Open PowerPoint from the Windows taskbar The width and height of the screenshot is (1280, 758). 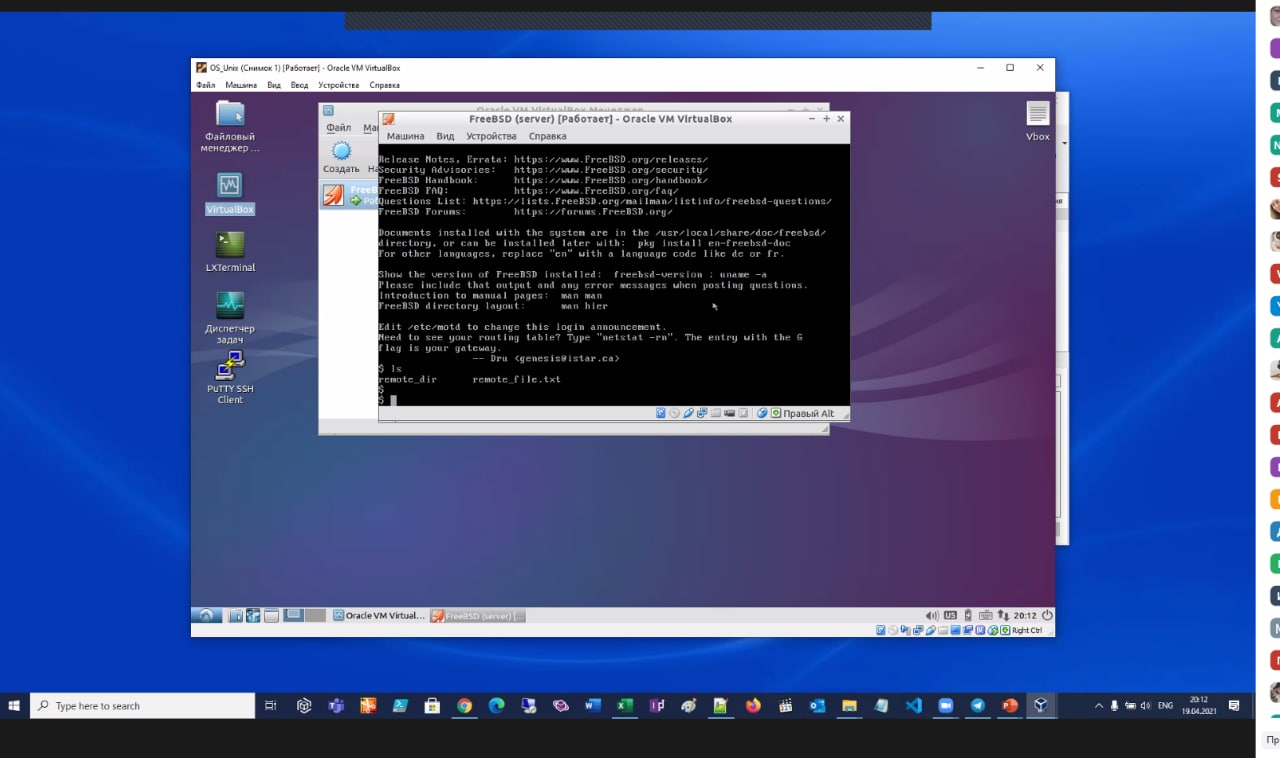click(1010, 705)
